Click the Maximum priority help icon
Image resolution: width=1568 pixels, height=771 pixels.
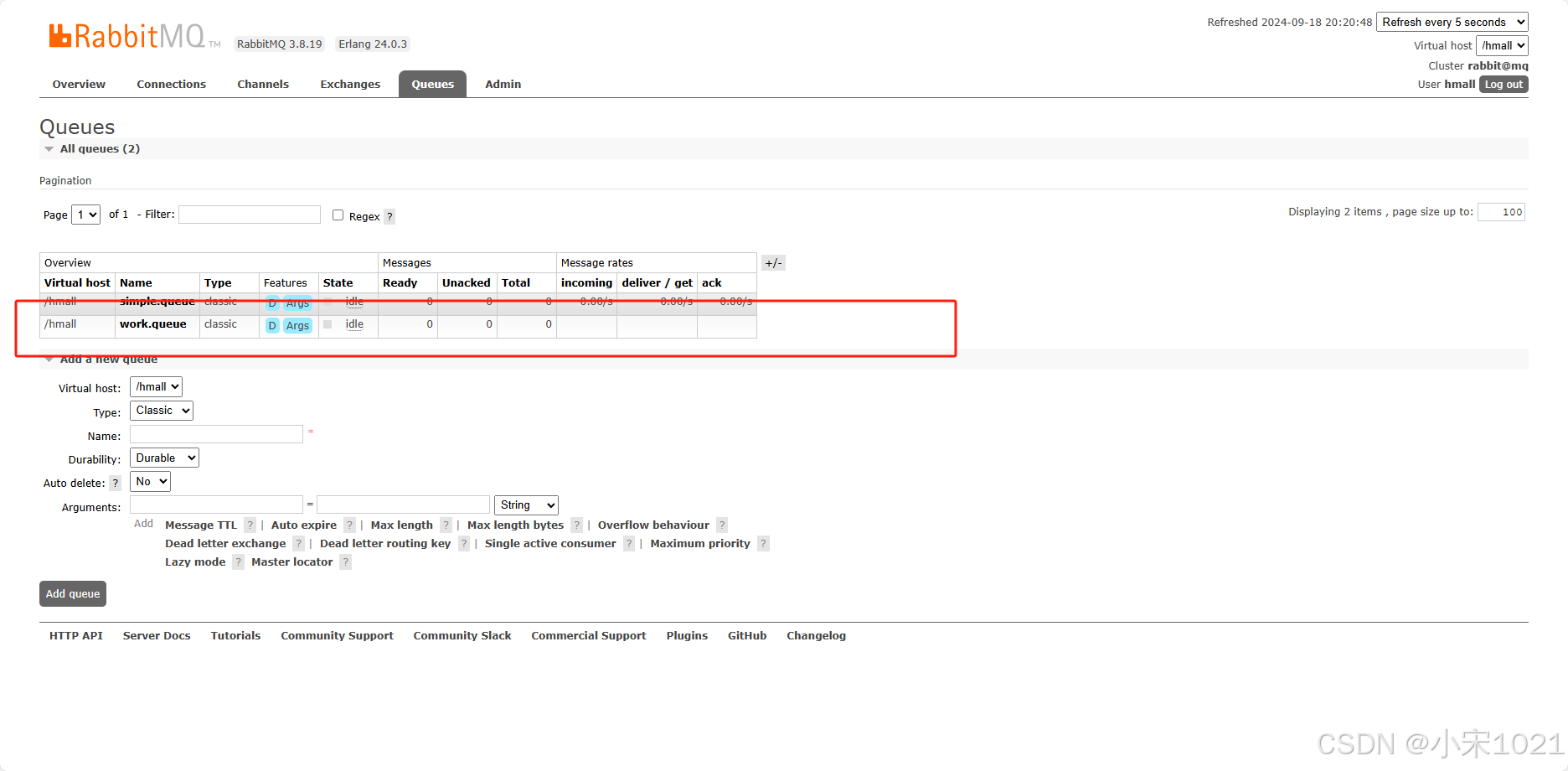tap(763, 543)
